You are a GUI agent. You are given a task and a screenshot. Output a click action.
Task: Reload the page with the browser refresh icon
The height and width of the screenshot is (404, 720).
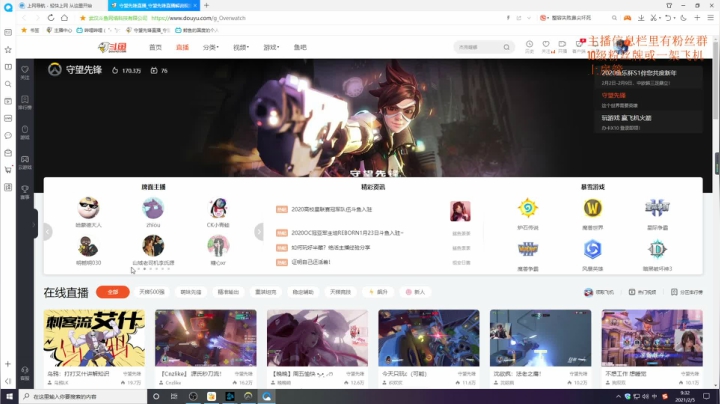[x=51, y=18]
